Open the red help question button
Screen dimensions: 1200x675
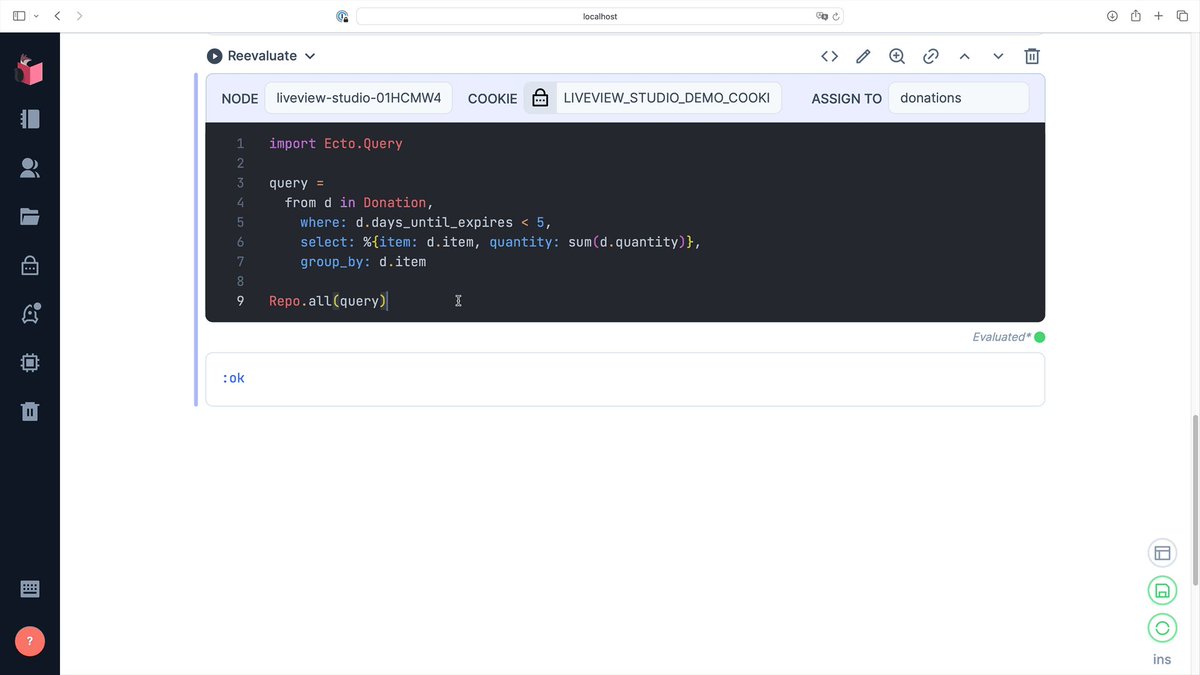tap(30, 641)
